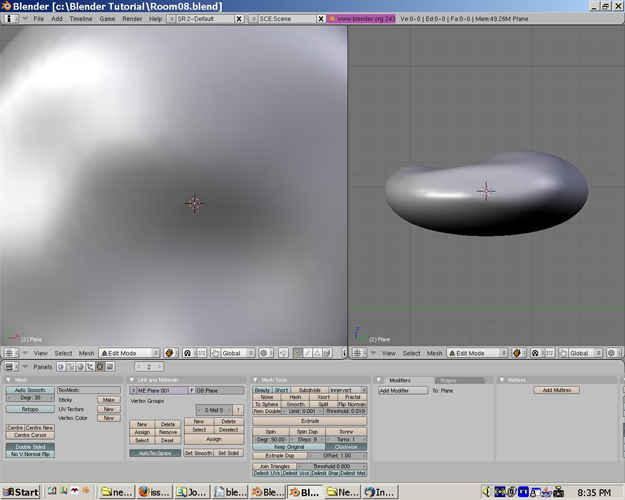The width and height of the screenshot is (625, 500).
Task: Click the ME:Plane.001 mesh name field
Action: 160,390
